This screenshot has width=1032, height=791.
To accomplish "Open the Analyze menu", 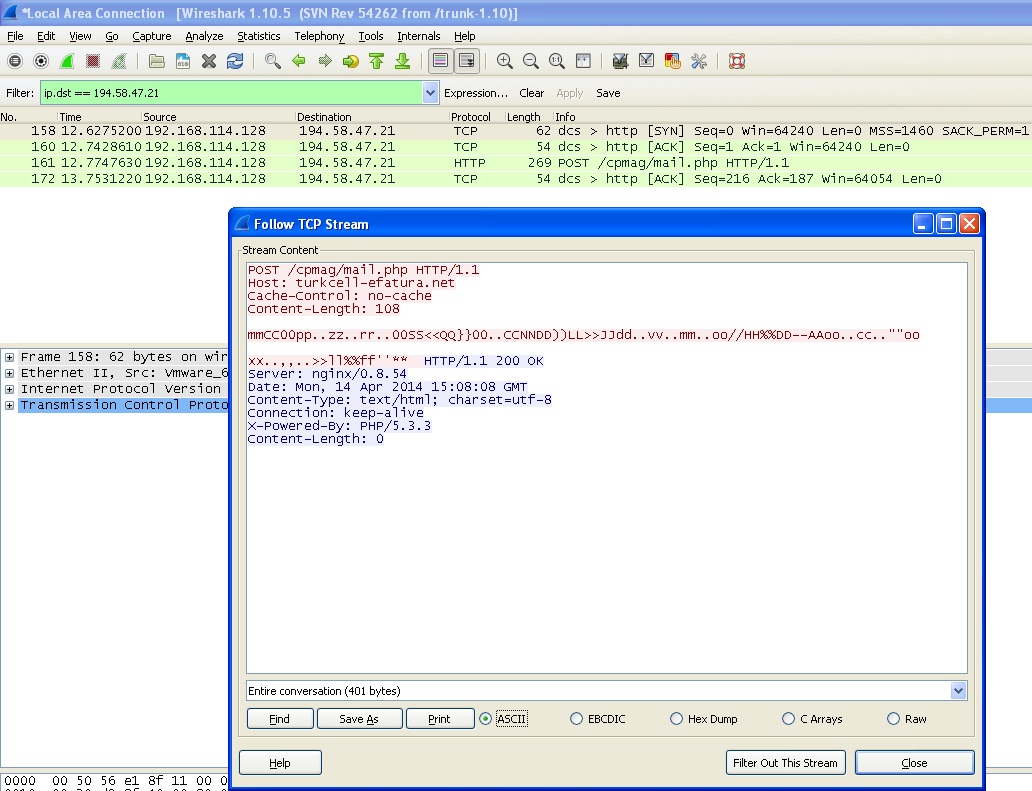I will click(204, 36).
